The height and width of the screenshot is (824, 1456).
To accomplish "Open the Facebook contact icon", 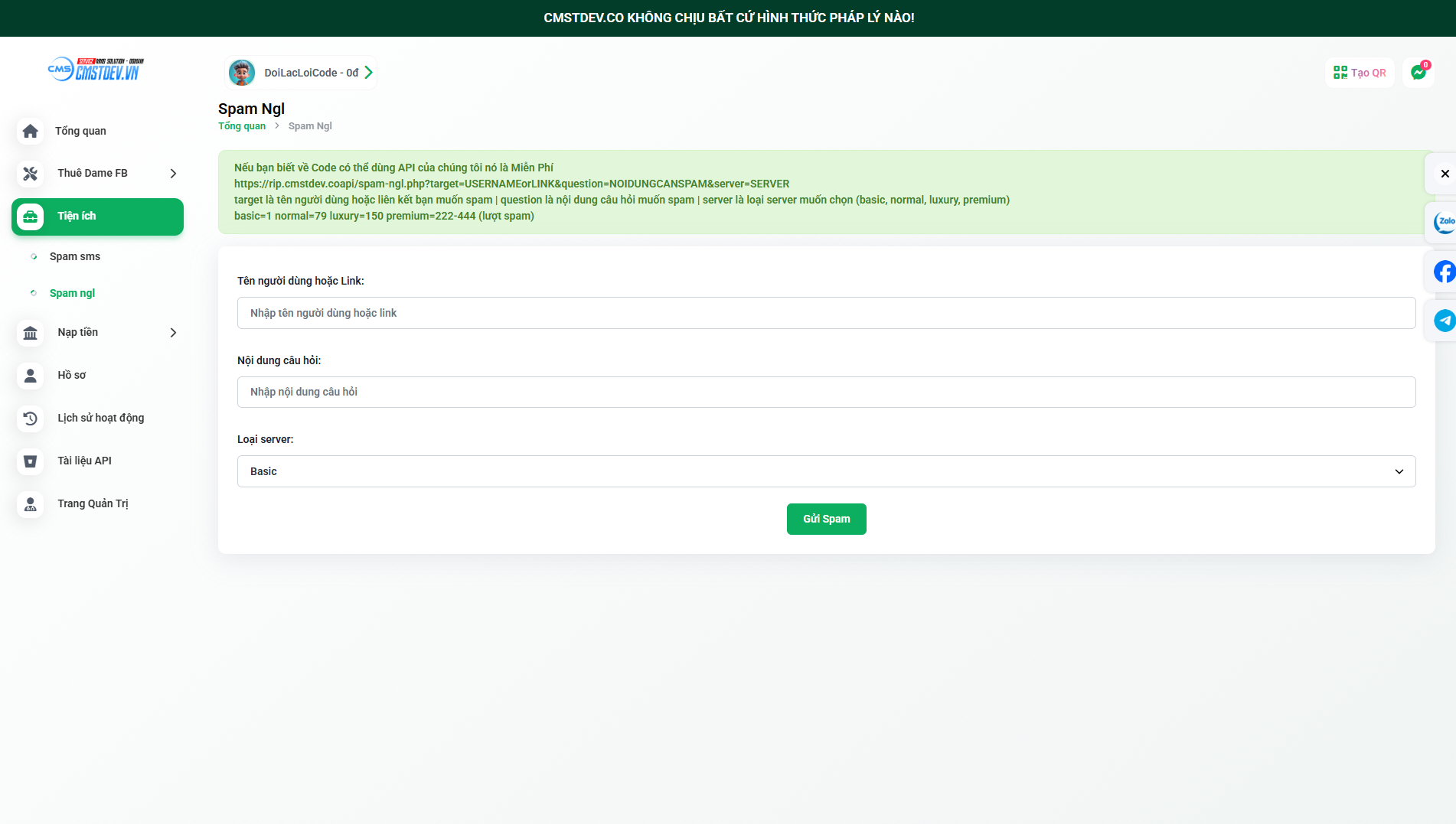I will pyautogui.click(x=1444, y=272).
